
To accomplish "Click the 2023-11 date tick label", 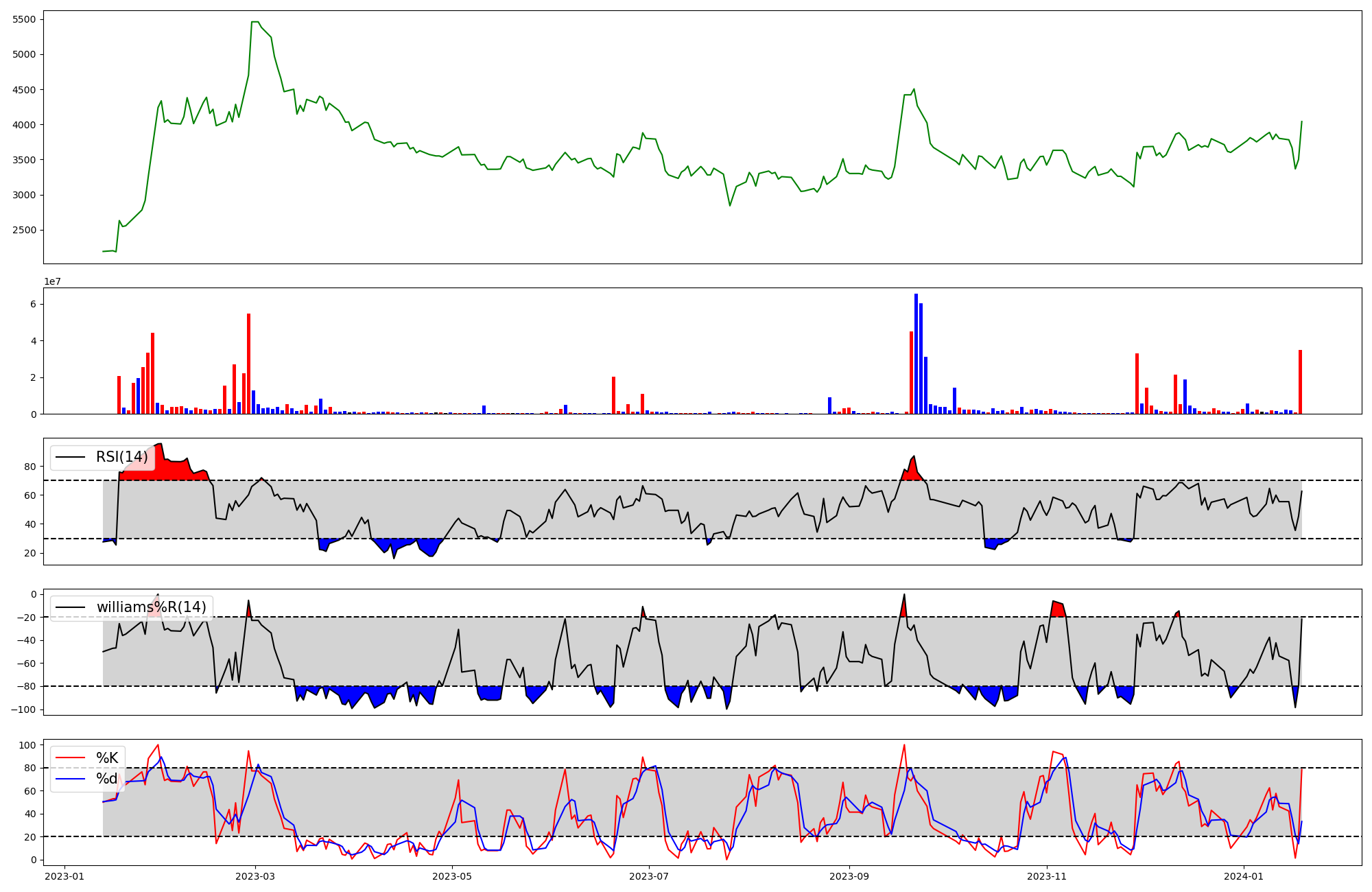I will pyautogui.click(x=1048, y=876).
